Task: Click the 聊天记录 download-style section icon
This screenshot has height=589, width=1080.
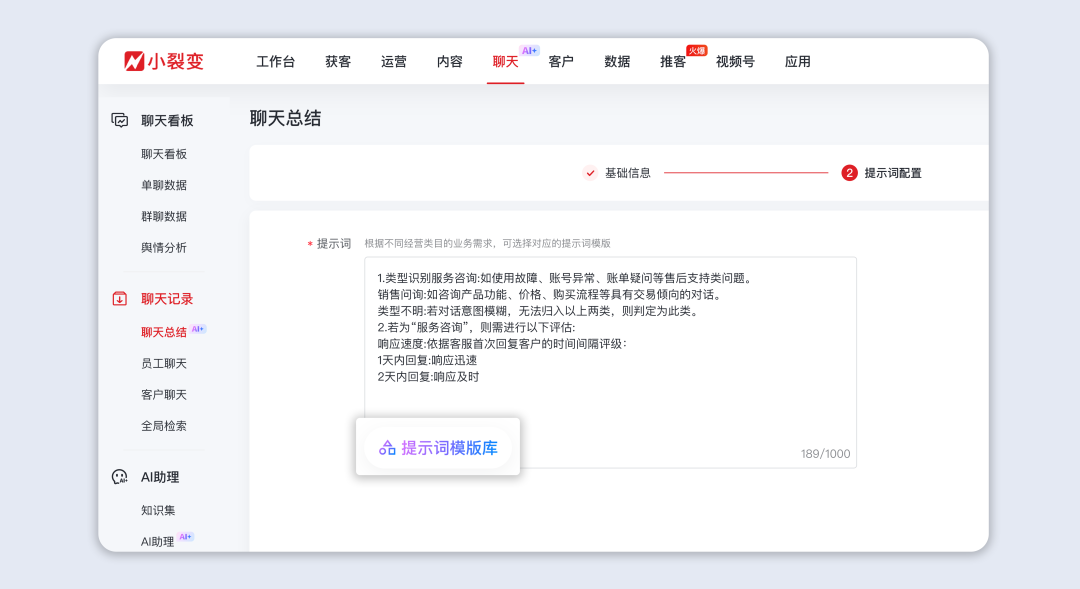Action: click(118, 298)
